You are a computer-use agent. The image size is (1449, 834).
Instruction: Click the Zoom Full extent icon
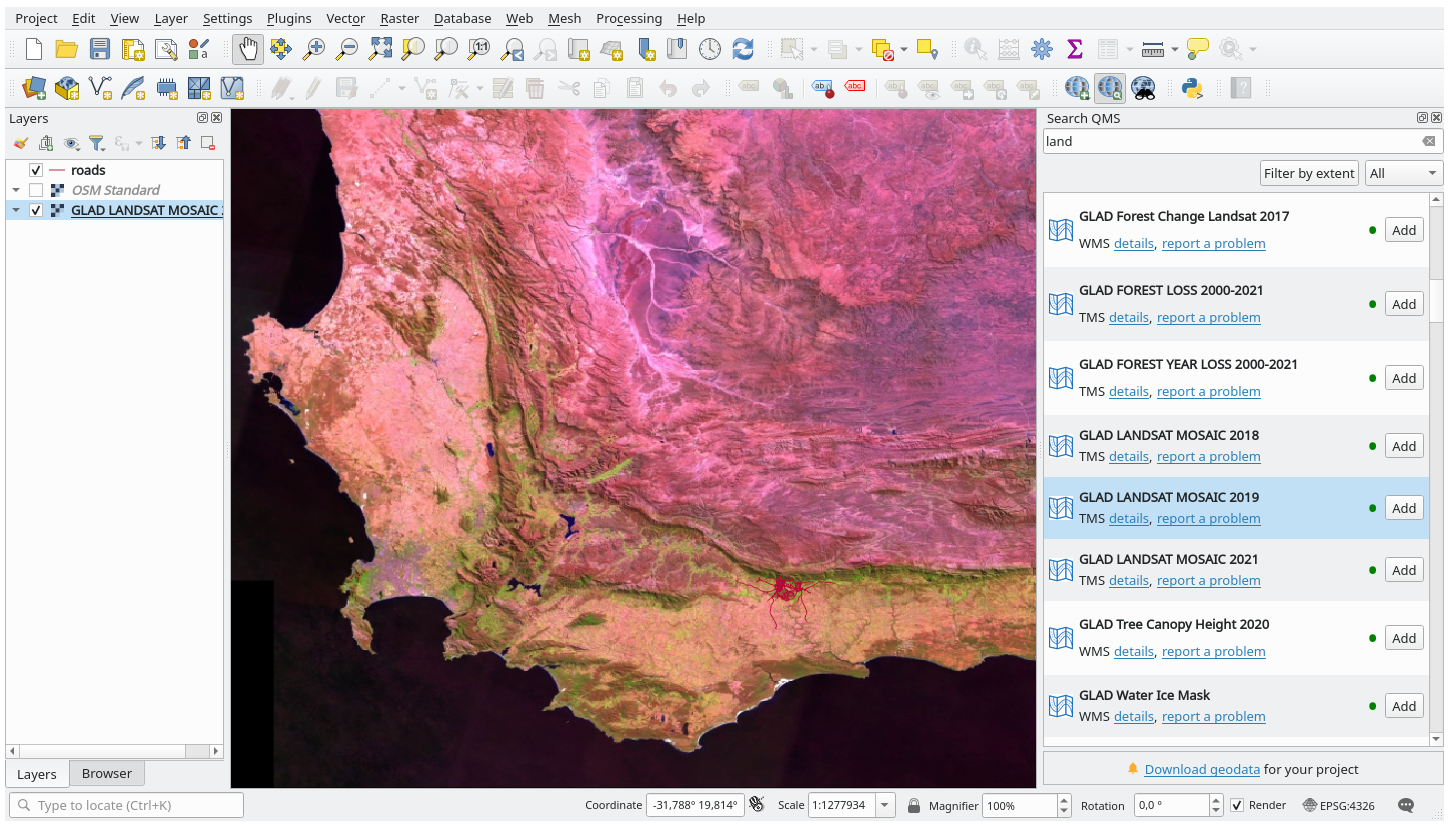[x=380, y=49]
